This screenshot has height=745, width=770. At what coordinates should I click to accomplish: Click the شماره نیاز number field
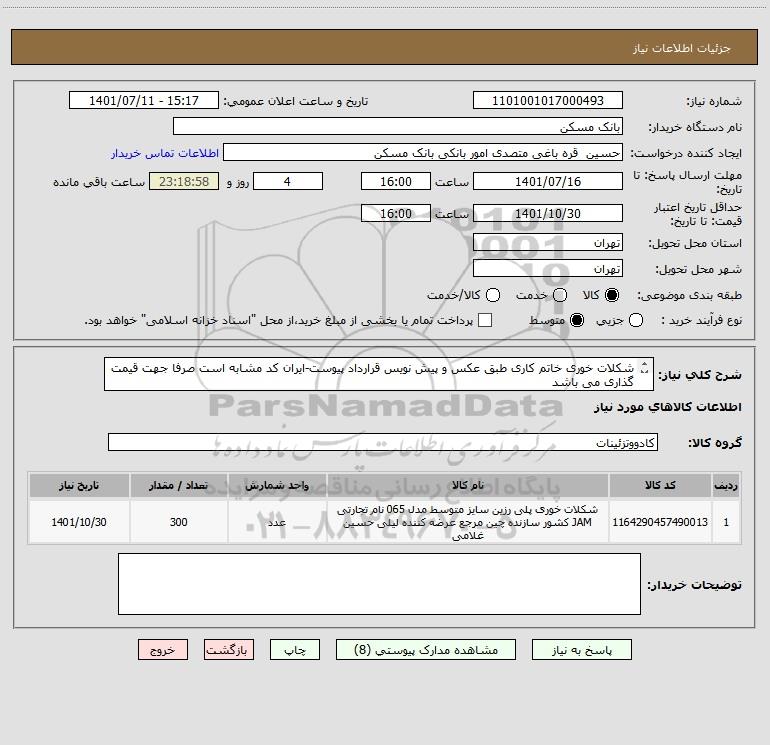click(x=548, y=101)
